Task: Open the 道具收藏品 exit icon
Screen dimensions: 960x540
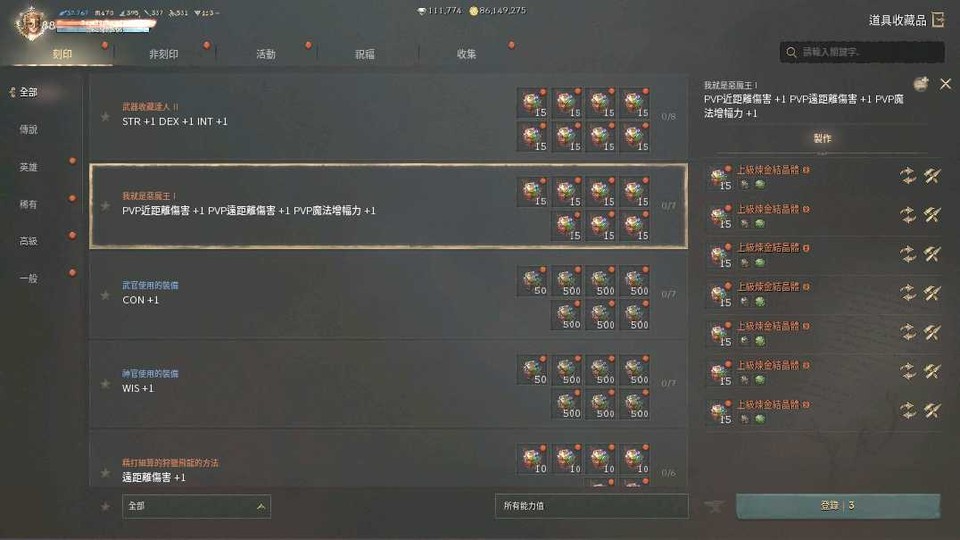Action: [x=938, y=20]
